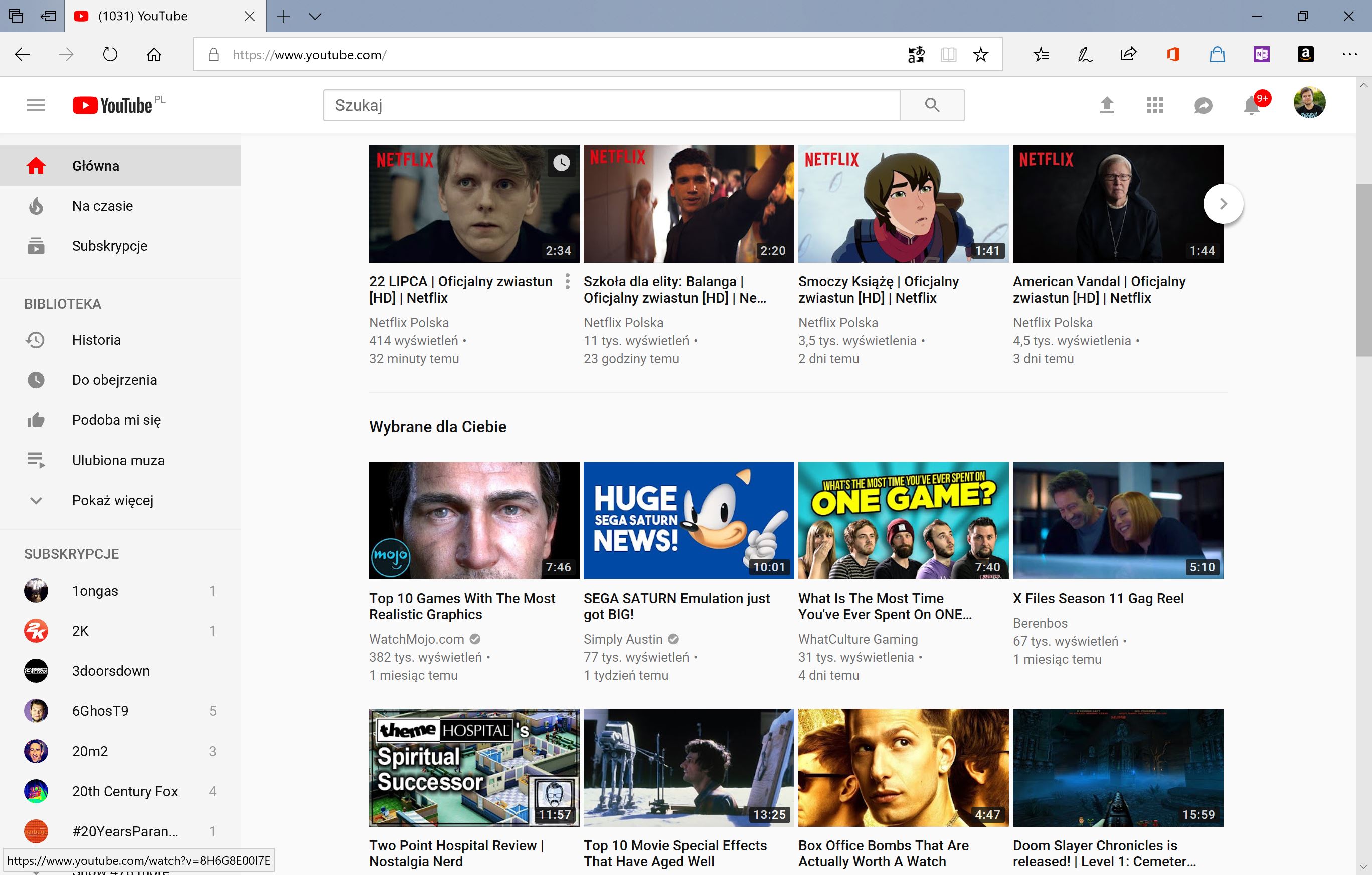
Task: Open the Simply Austin channel link
Action: 623,639
